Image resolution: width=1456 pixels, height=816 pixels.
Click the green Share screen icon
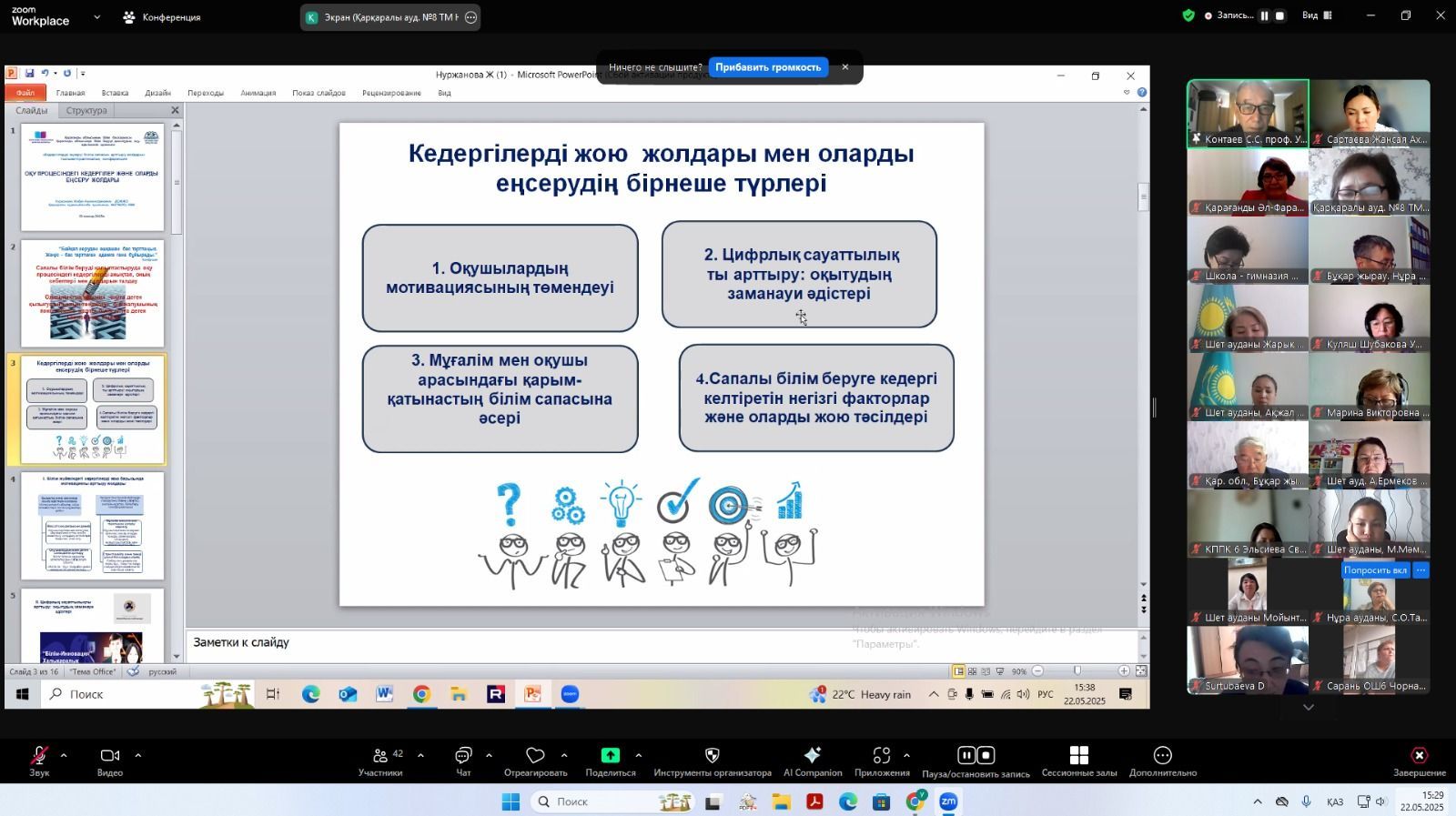(610, 756)
